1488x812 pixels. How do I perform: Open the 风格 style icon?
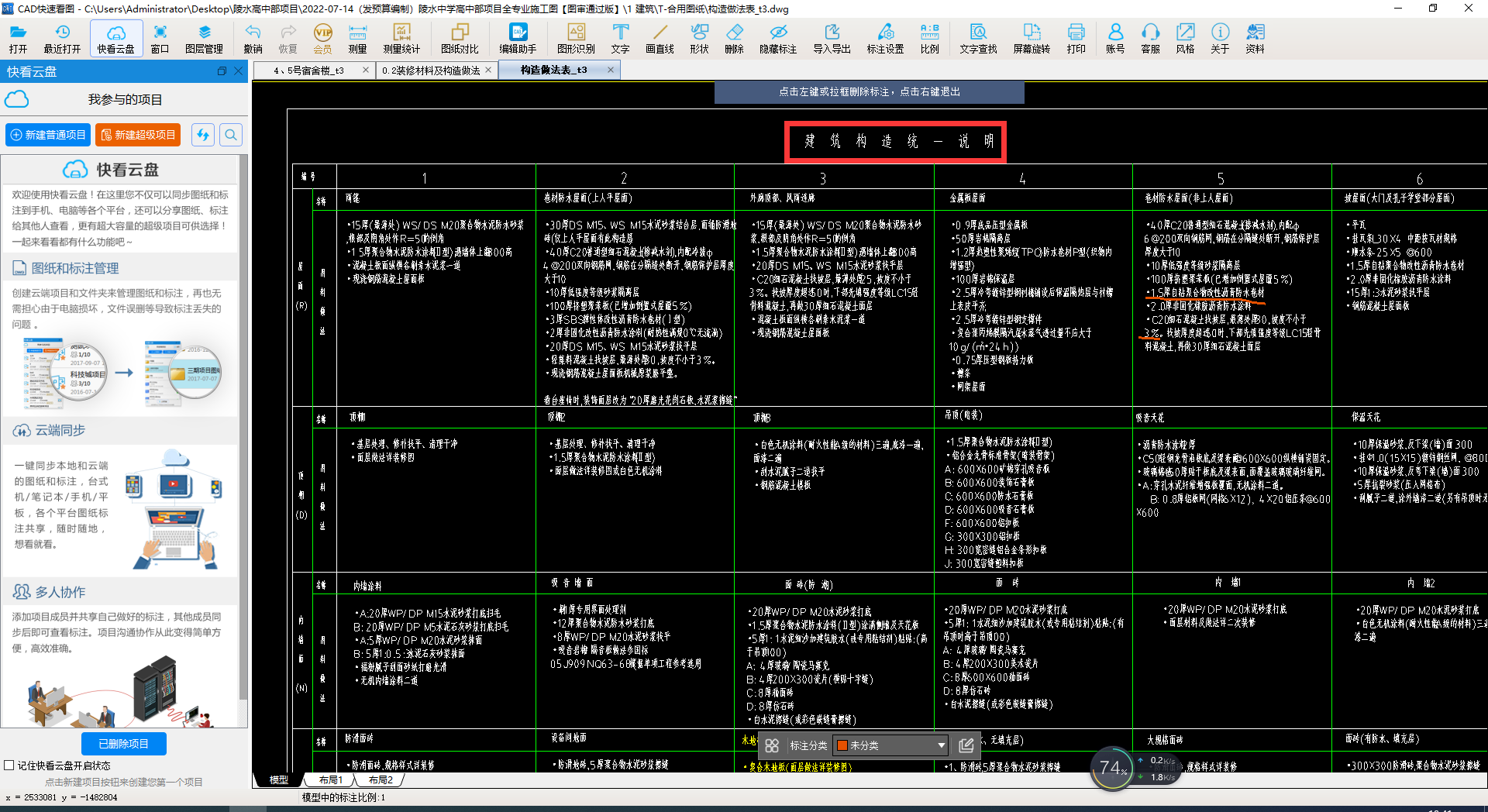(1185, 38)
